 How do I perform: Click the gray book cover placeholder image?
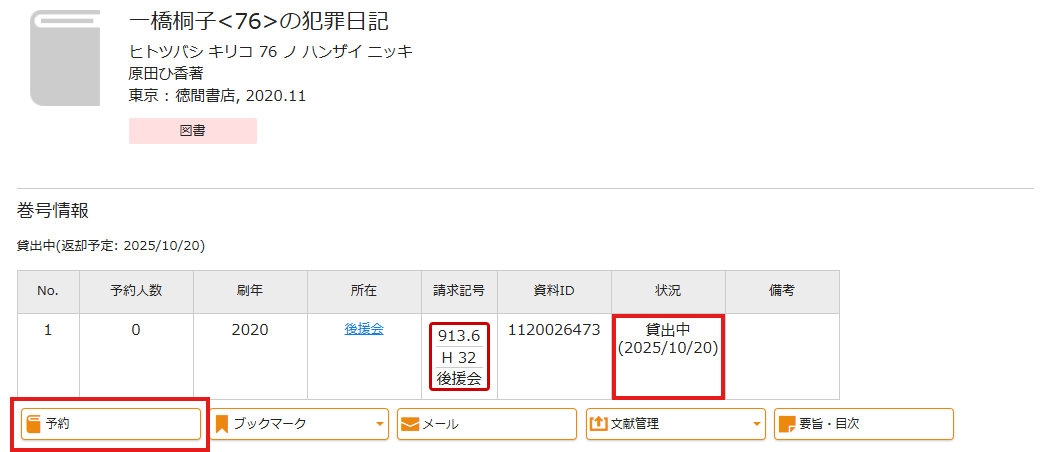pyautogui.click(x=65, y=58)
